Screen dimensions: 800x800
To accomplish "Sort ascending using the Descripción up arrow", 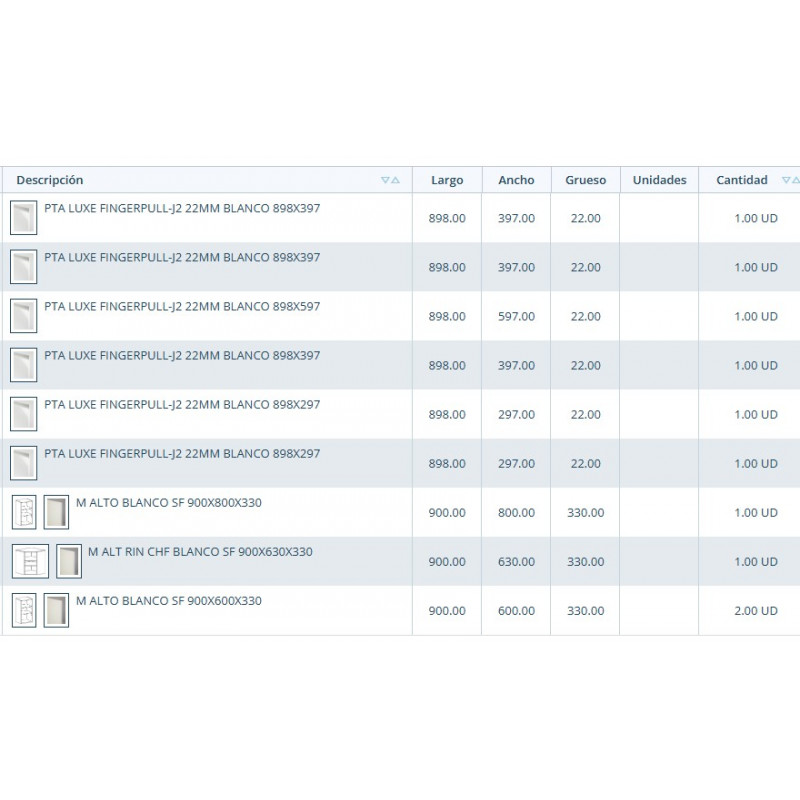I will (x=395, y=180).
